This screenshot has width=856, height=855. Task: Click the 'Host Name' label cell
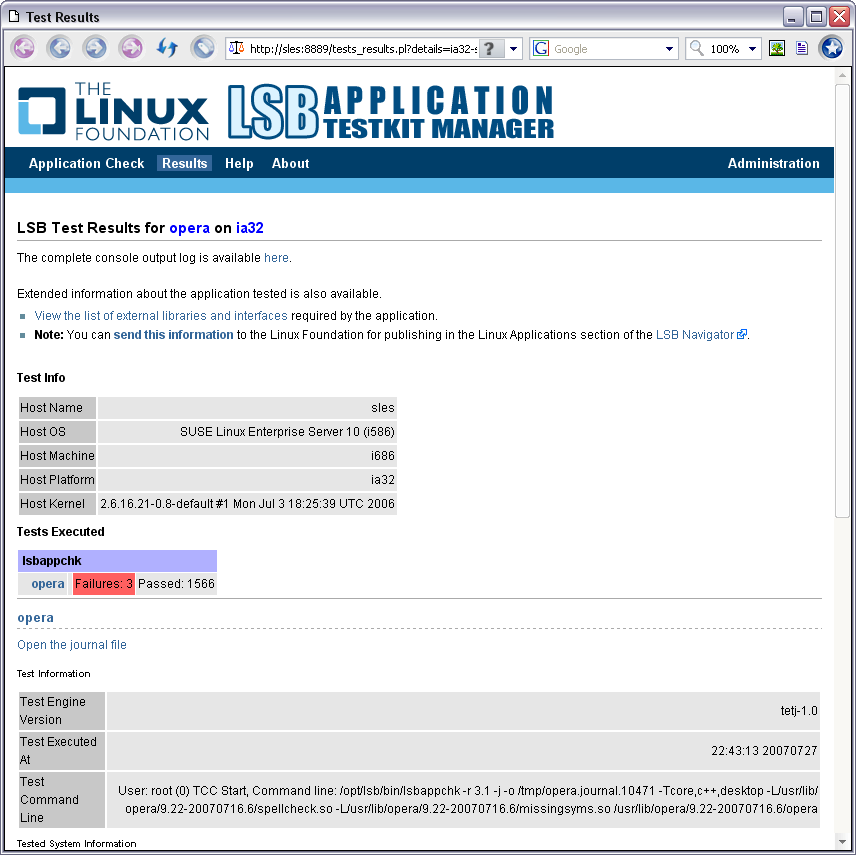pyautogui.click(x=57, y=408)
